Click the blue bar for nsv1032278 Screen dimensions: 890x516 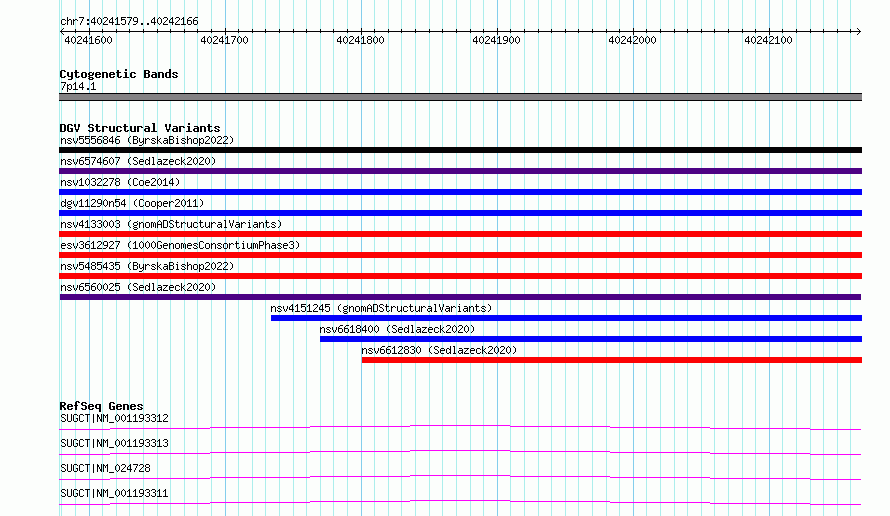[x=460, y=192]
